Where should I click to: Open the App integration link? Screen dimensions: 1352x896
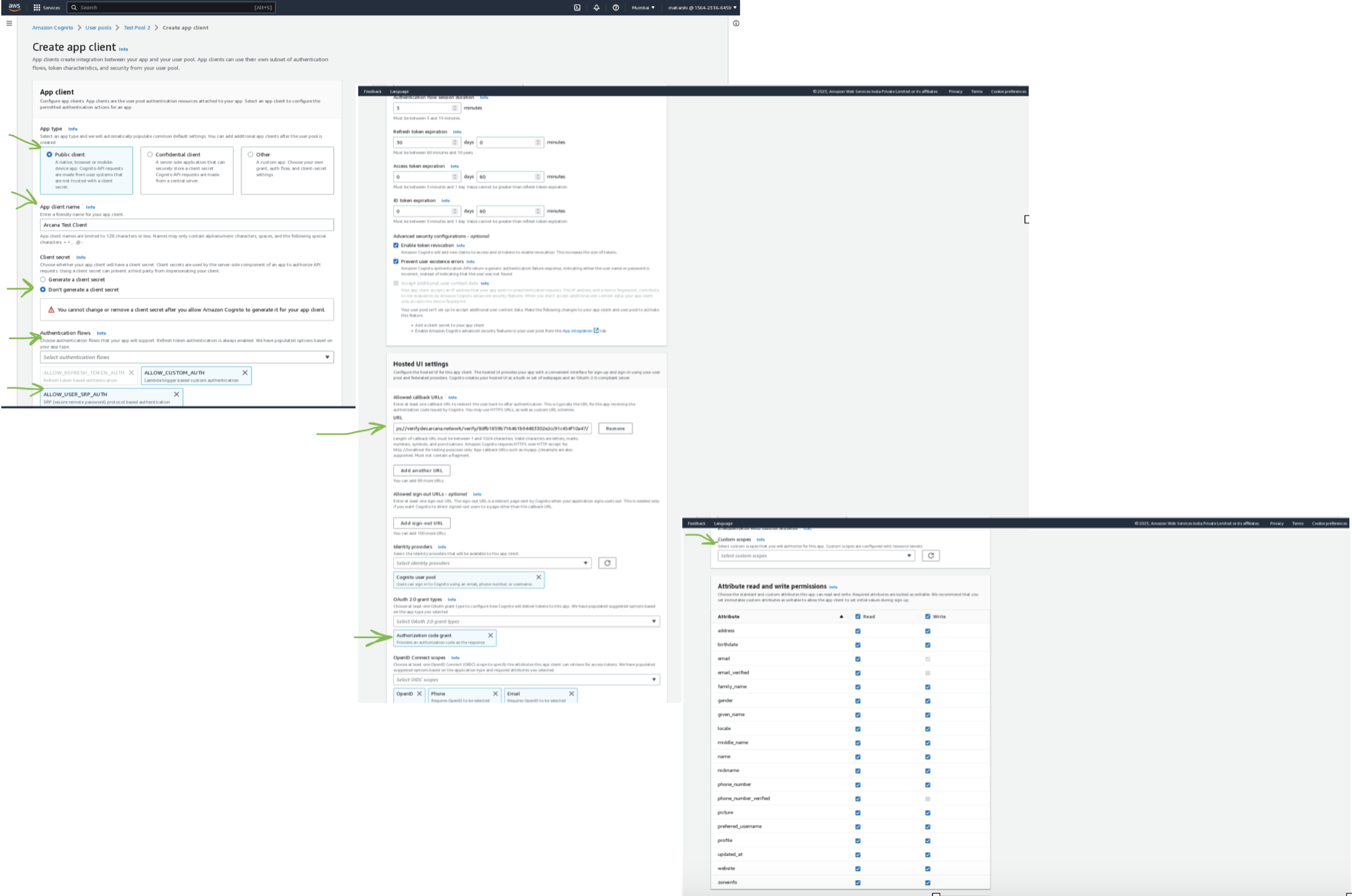pos(577,331)
